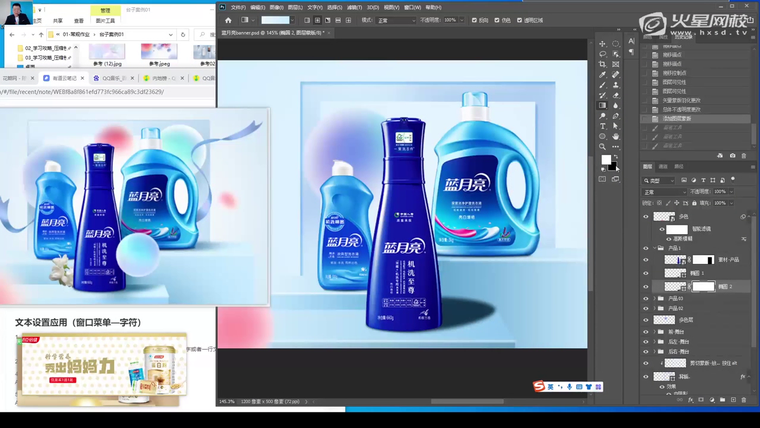Select the Zoom magnifier tool
760x428 pixels.
click(602, 146)
